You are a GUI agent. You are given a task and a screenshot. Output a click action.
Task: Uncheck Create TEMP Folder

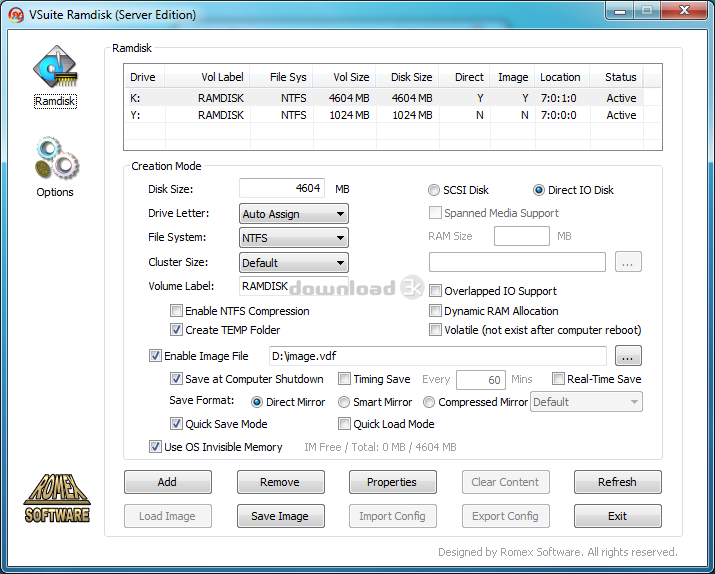coord(177,330)
